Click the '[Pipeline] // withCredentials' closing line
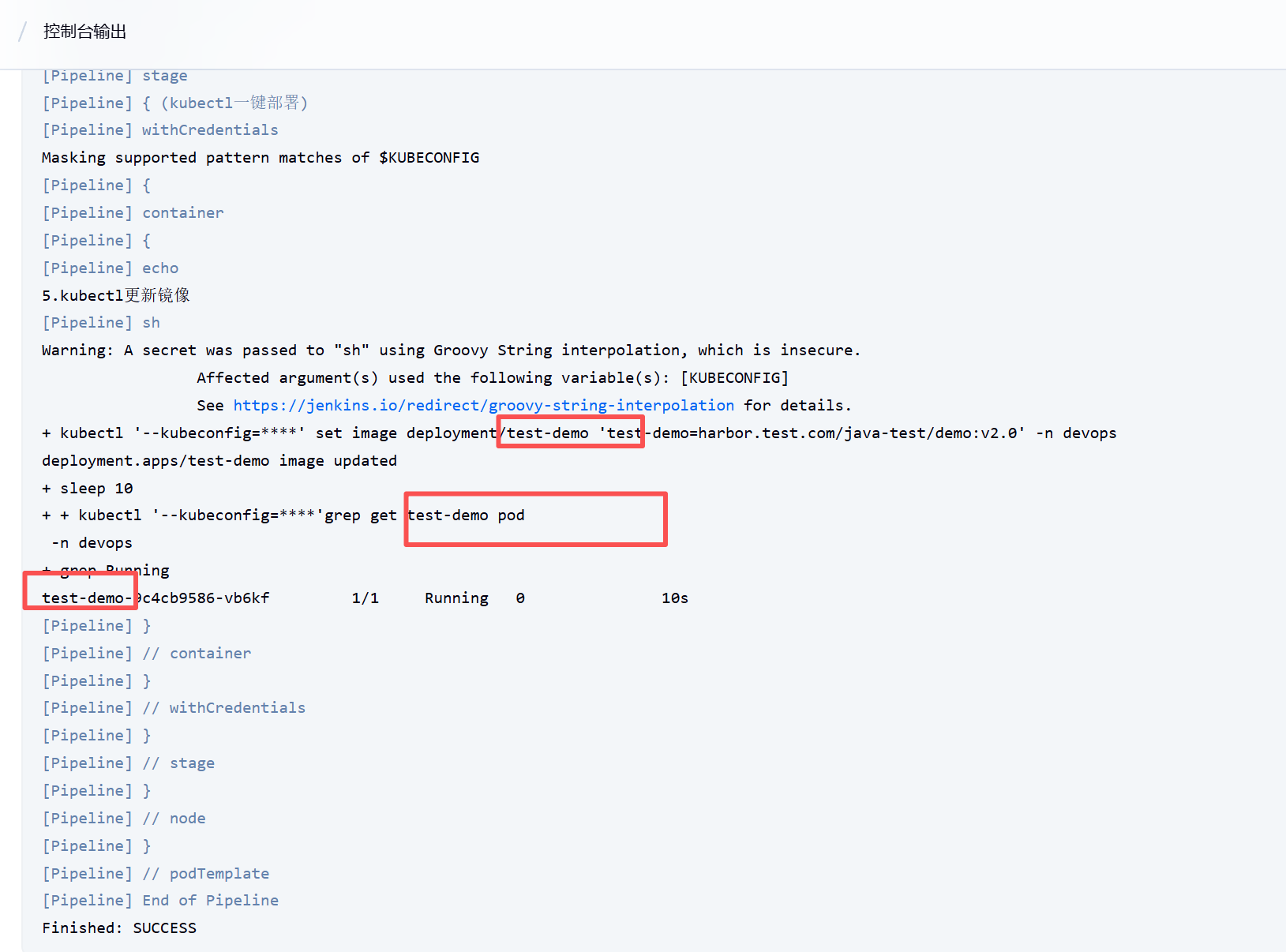Screen dimensions: 1286x952 coord(174,708)
